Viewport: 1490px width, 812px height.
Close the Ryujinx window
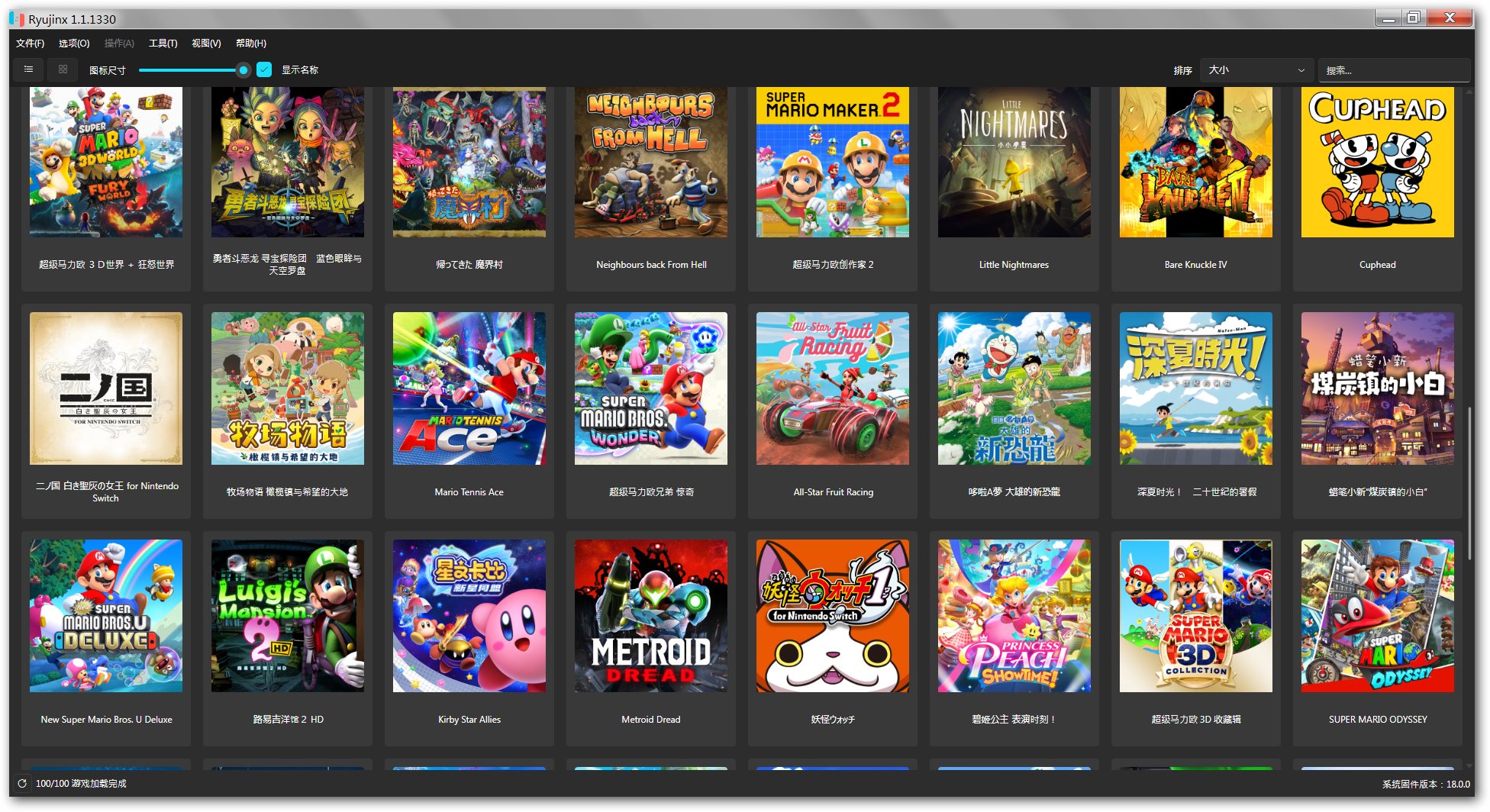click(x=1449, y=18)
